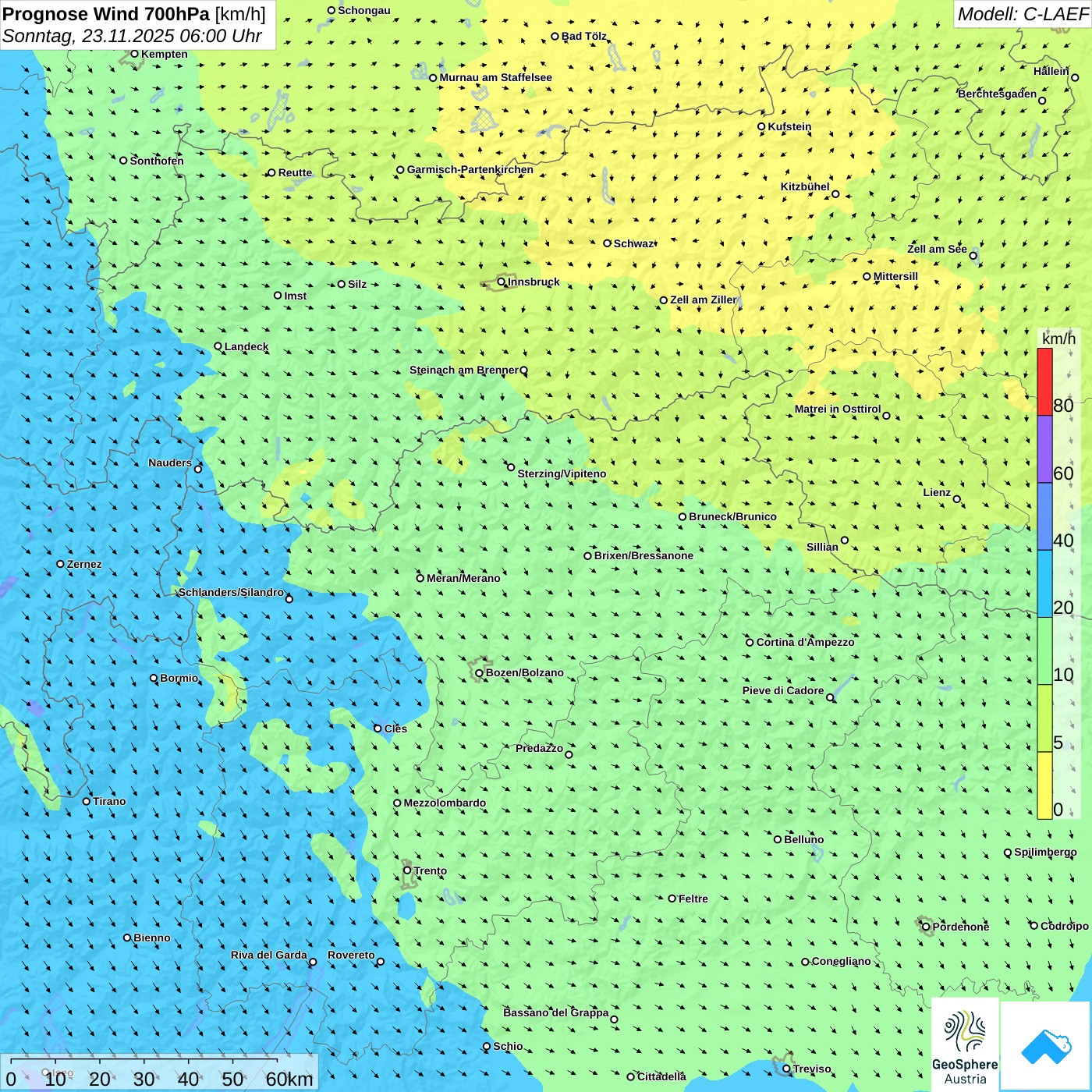Click the Kufstein location marker

pos(761,126)
